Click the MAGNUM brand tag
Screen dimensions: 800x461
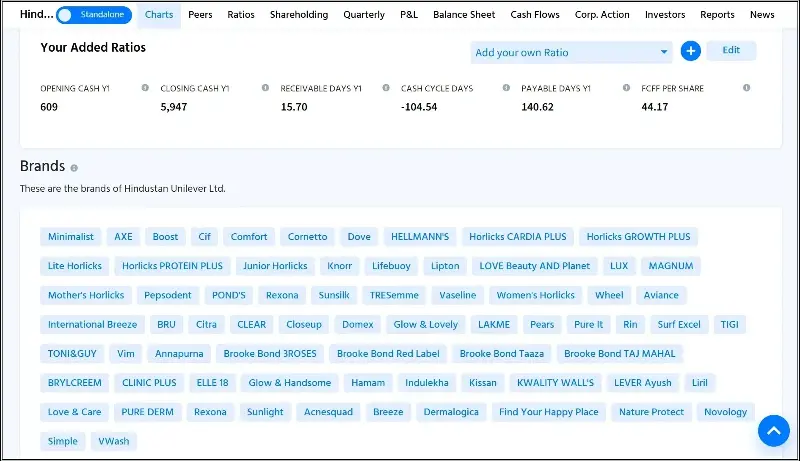(x=670, y=266)
